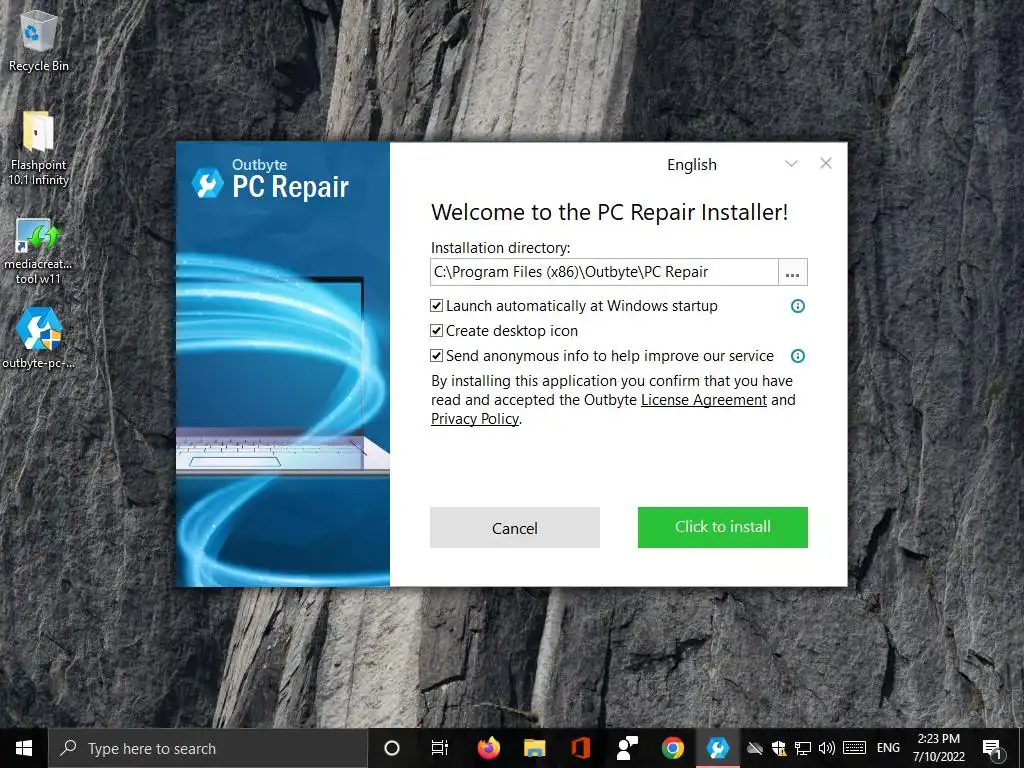Click the Outbyte PC Repair logo
Screen dimensions: 1024x768
click(270, 180)
